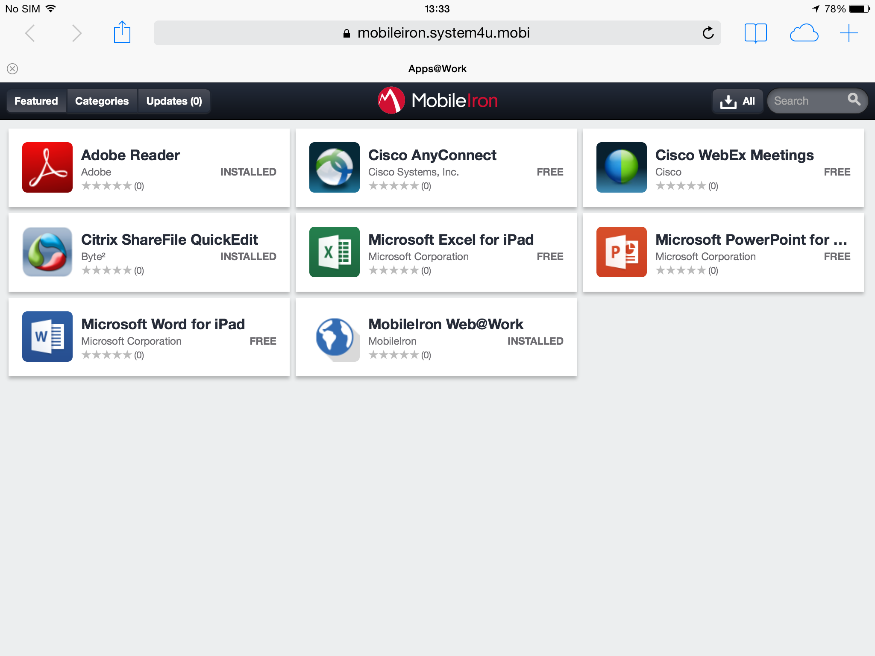
Task: Tap FREE on Microsoft PowerPoint
Action: coord(837,256)
